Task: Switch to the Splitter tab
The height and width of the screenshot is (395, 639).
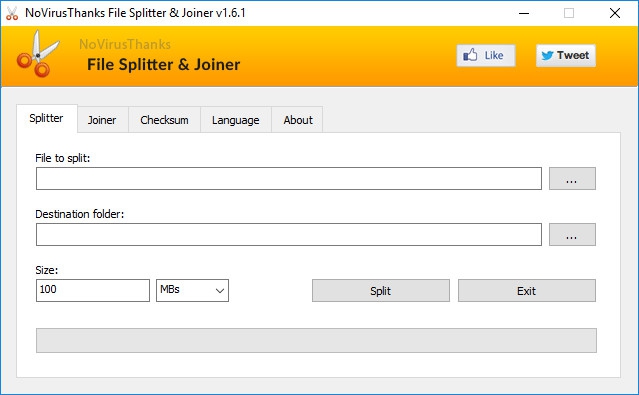Action: pyautogui.click(x=46, y=118)
